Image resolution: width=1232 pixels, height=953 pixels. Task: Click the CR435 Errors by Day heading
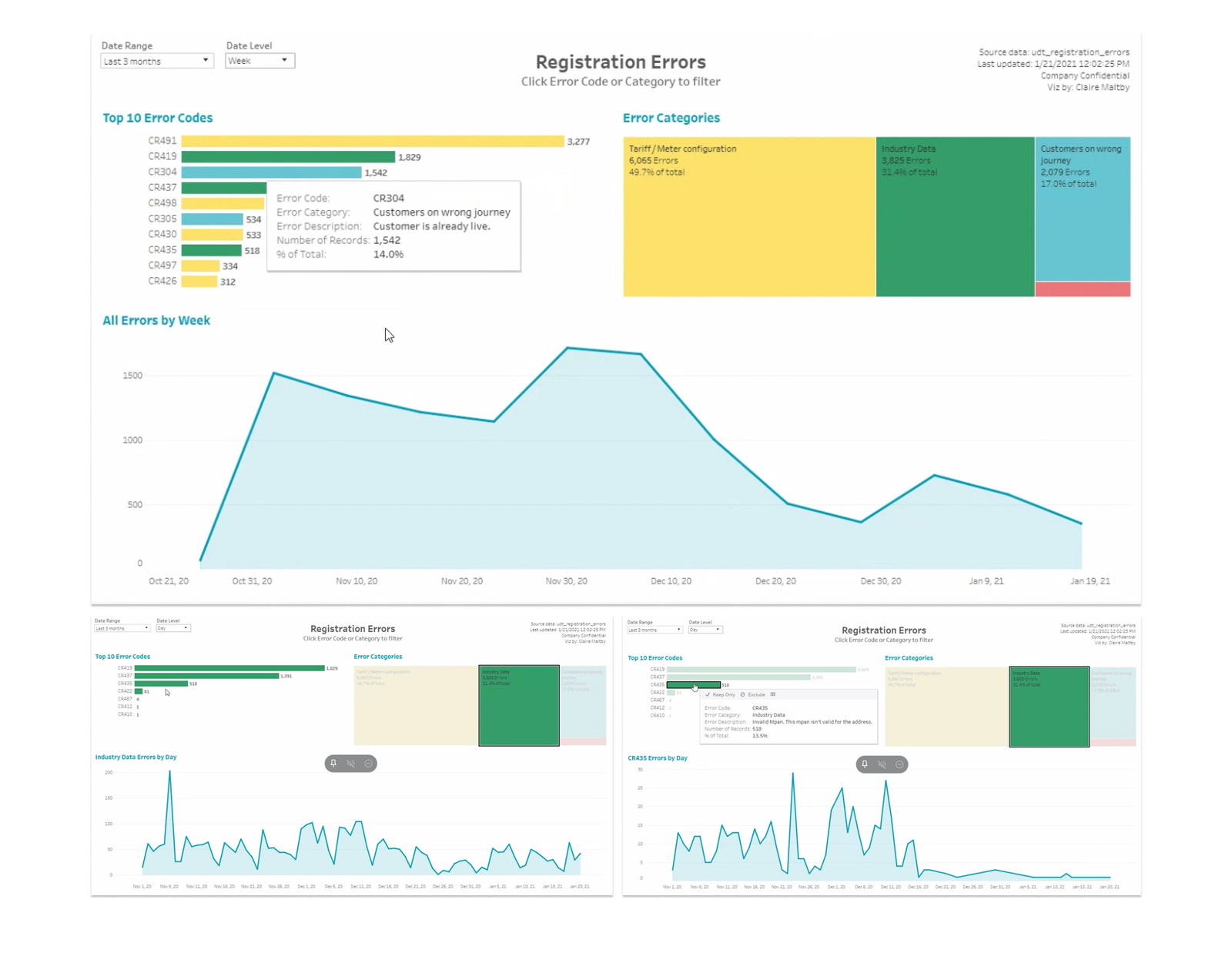(658, 758)
